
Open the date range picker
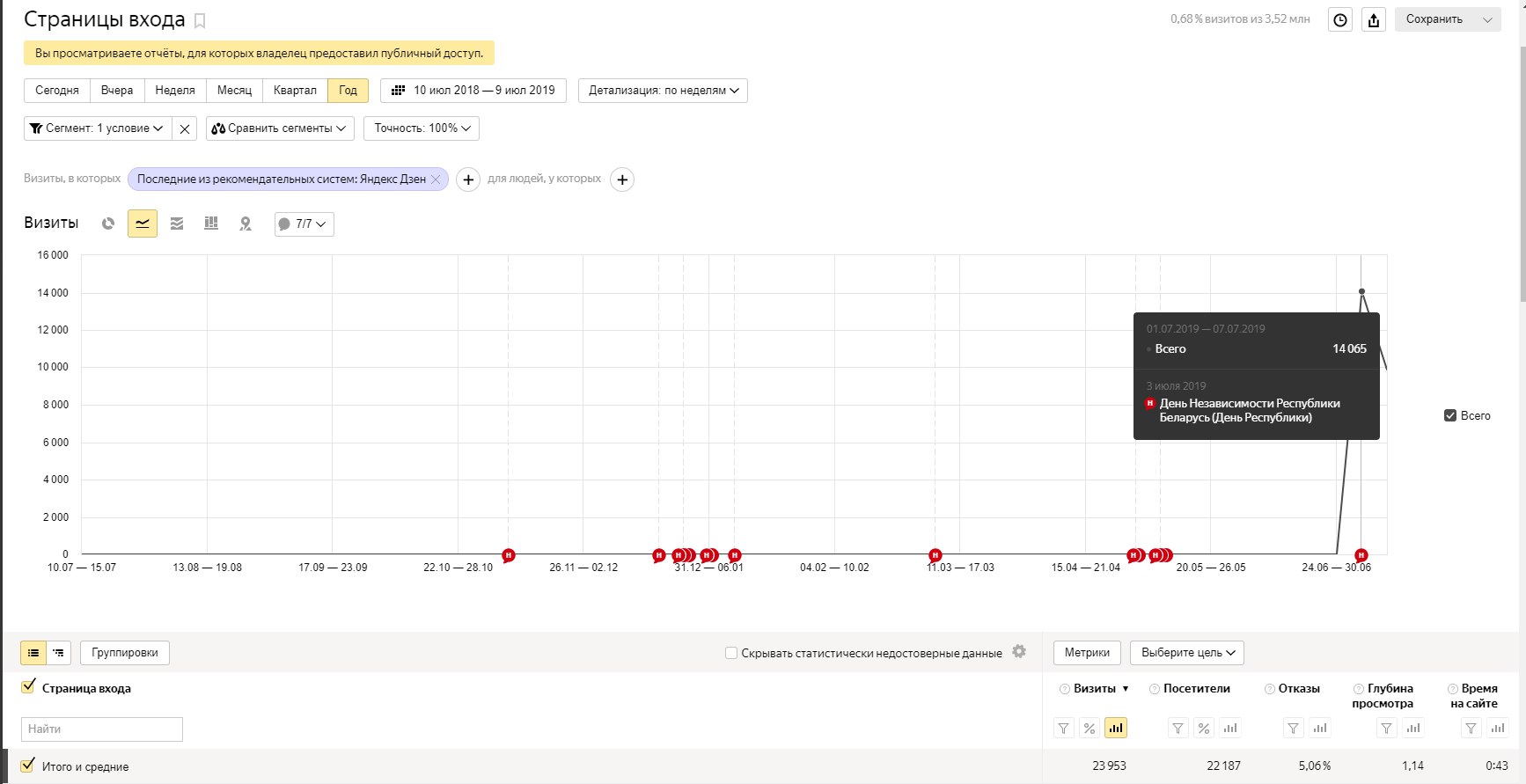pos(473,91)
